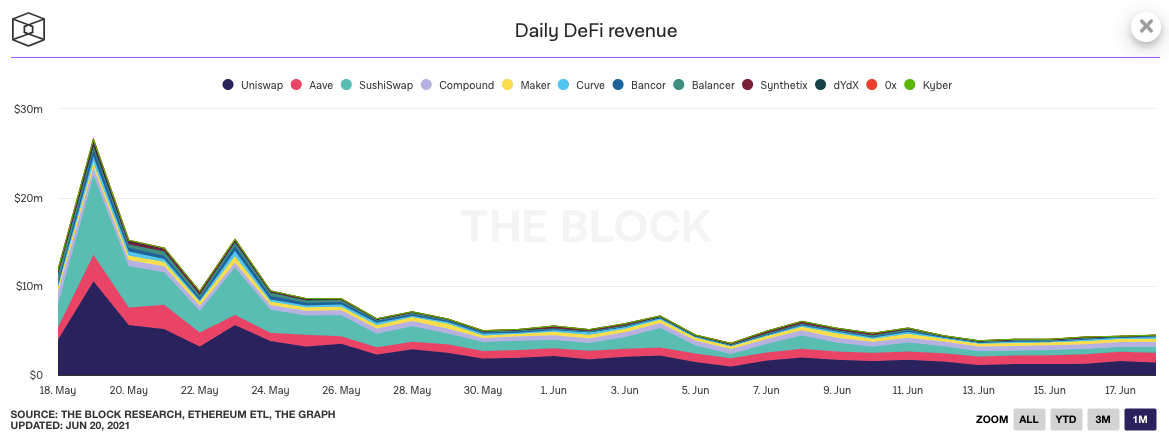
Task: Select the YTD zoom option
Action: [1065, 419]
